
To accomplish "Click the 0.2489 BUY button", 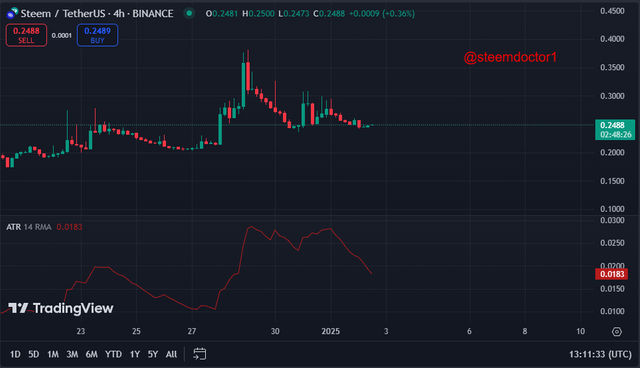I will tap(98, 35).
